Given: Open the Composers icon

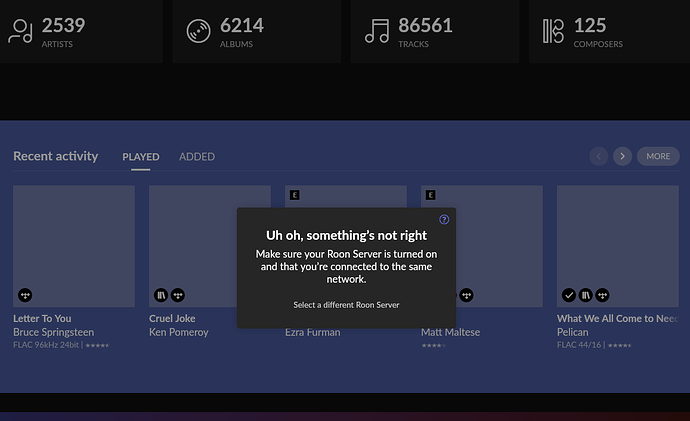Looking at the screenshot, I should tap(553, 31).
